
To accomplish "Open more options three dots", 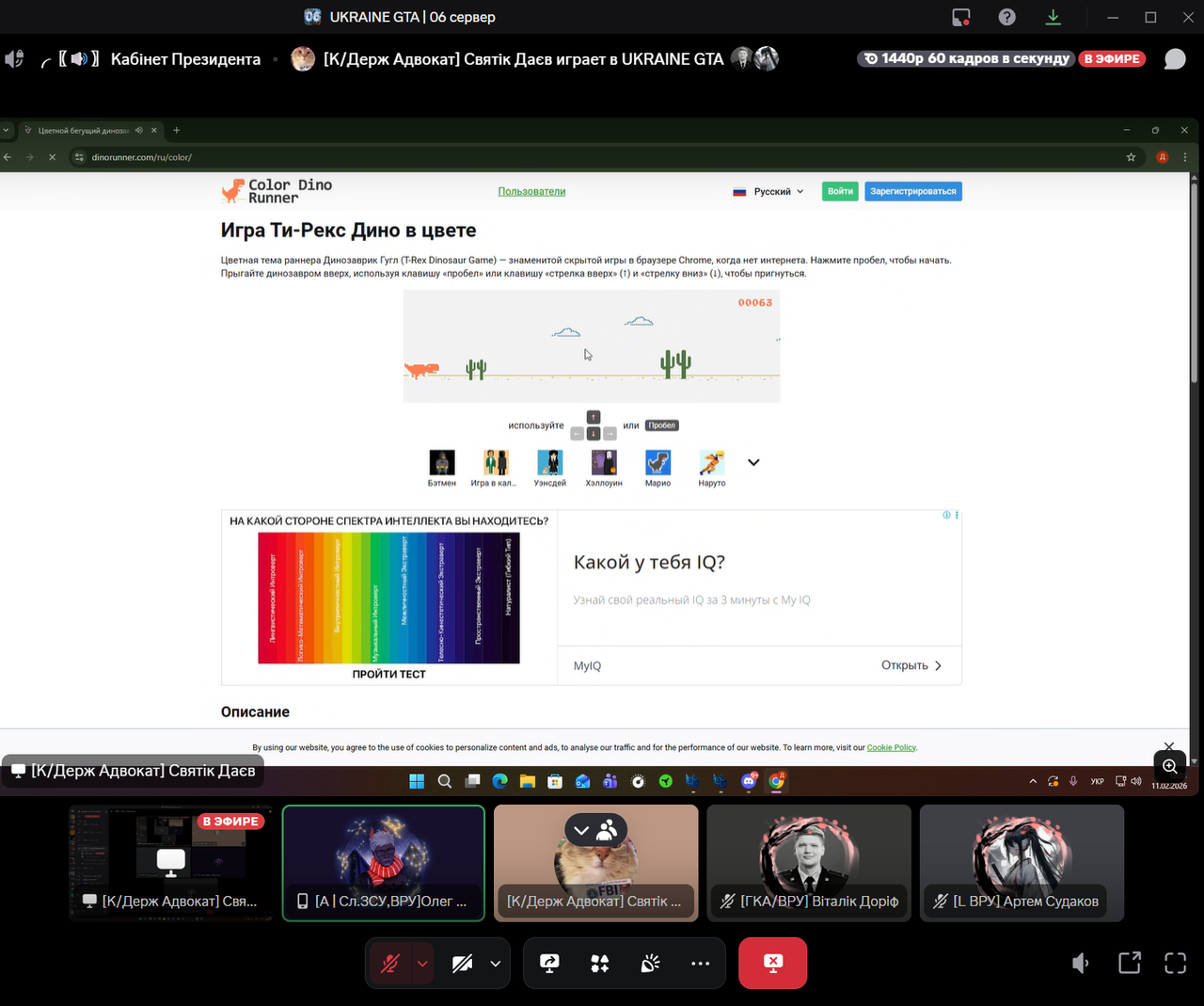I will click(700, 963).
